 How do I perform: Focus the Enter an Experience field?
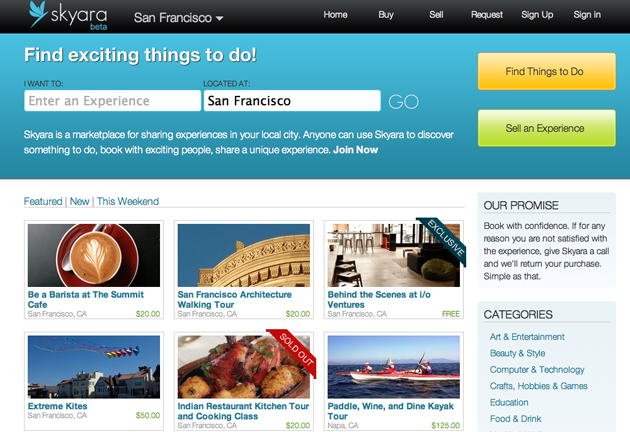[112, 100]
